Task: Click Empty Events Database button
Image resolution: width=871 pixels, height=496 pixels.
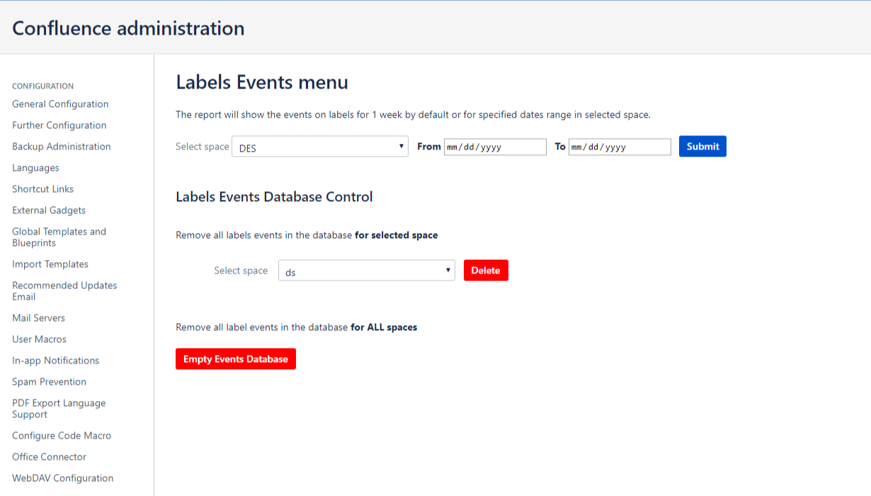Action: tap(236, 359)
